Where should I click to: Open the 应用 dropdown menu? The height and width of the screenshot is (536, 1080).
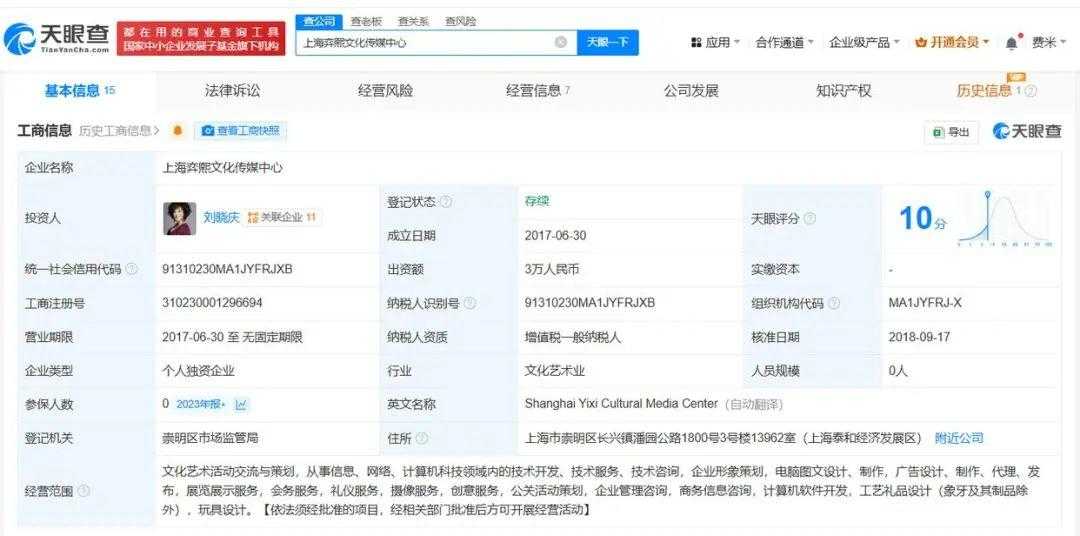point(715,42)
